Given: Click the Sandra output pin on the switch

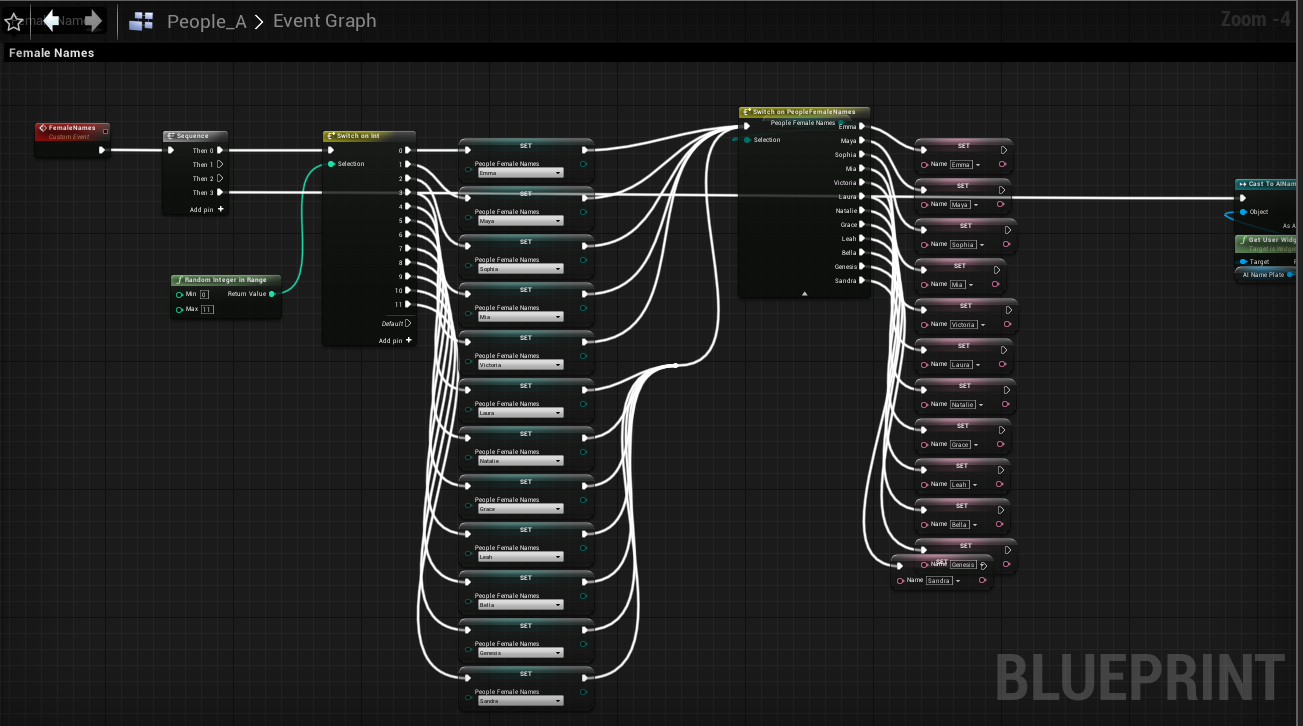Looking at the screenshot, I should pos(862,281).
